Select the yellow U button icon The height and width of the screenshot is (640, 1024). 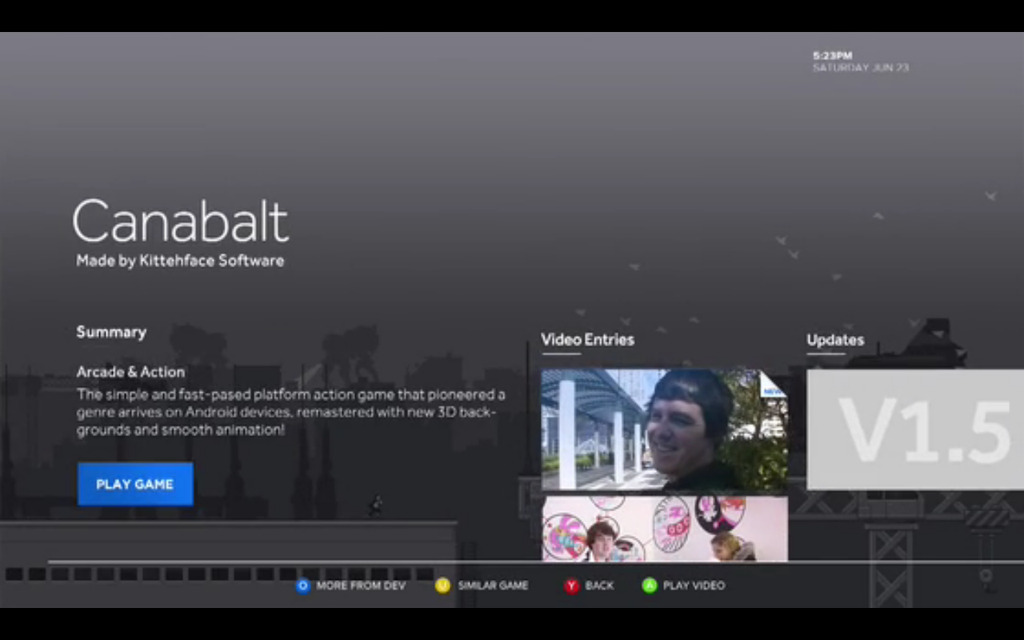pos(443,586)
